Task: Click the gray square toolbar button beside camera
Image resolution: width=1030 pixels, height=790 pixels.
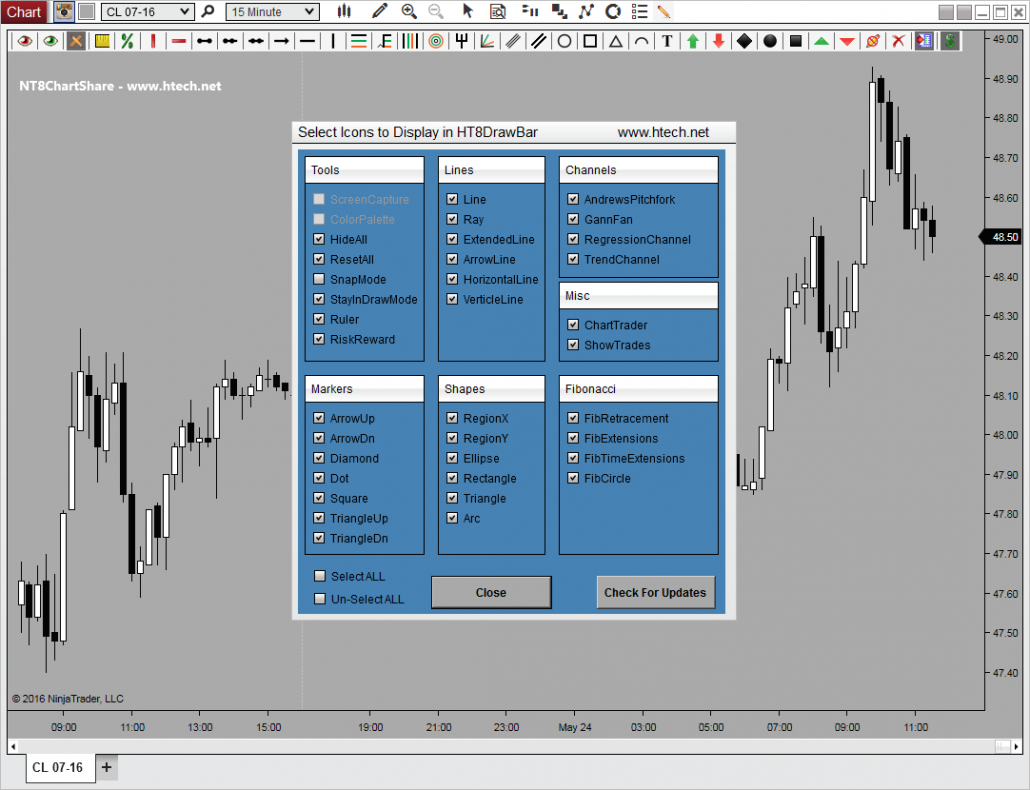Action: [x=87, y=11]
